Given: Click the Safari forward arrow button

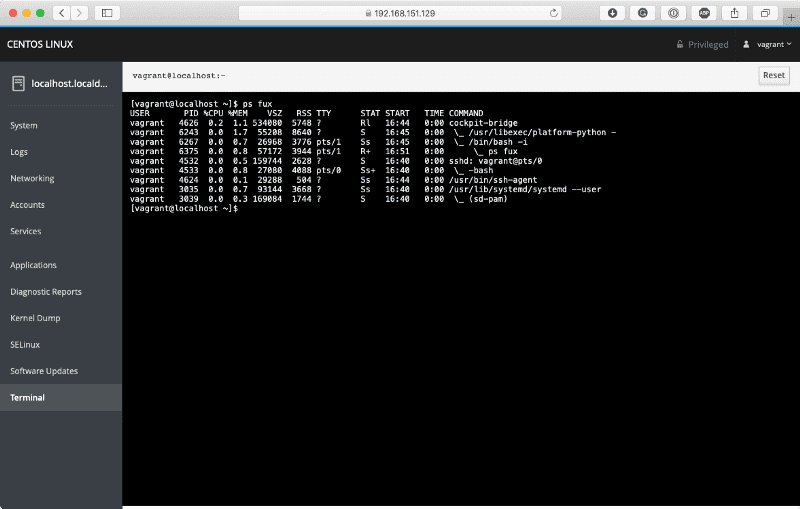Looking at the screenshot, I should pos(78,13).
